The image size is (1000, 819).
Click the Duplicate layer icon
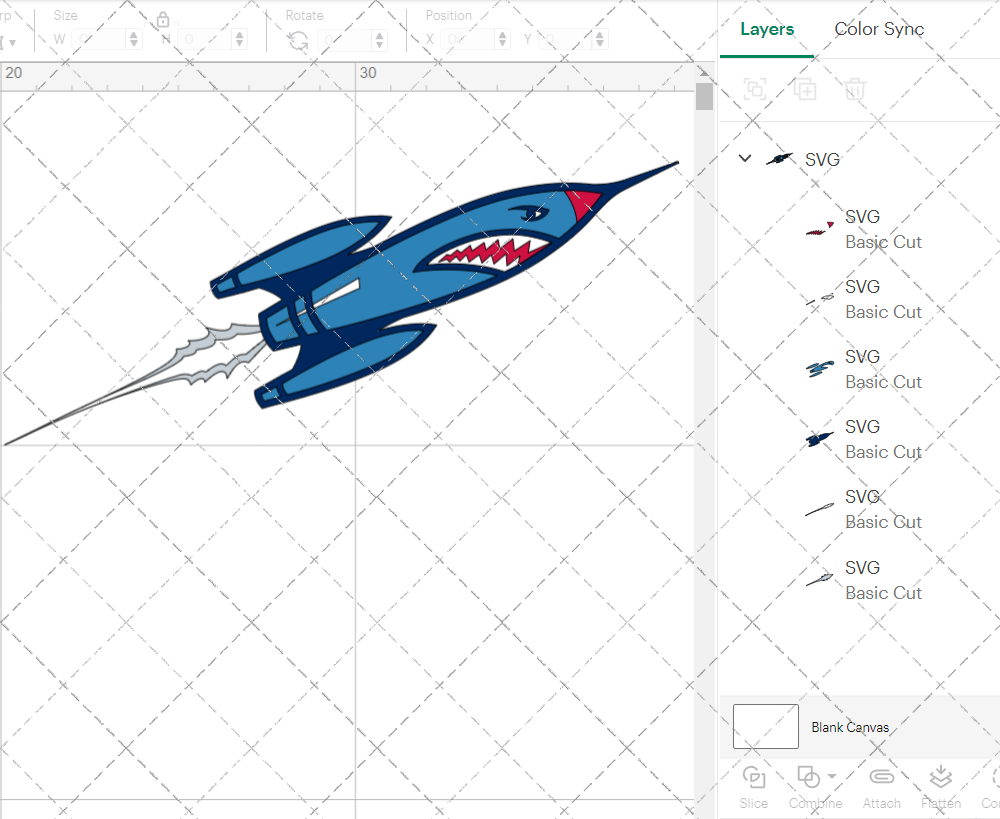(x=805, y=89)
